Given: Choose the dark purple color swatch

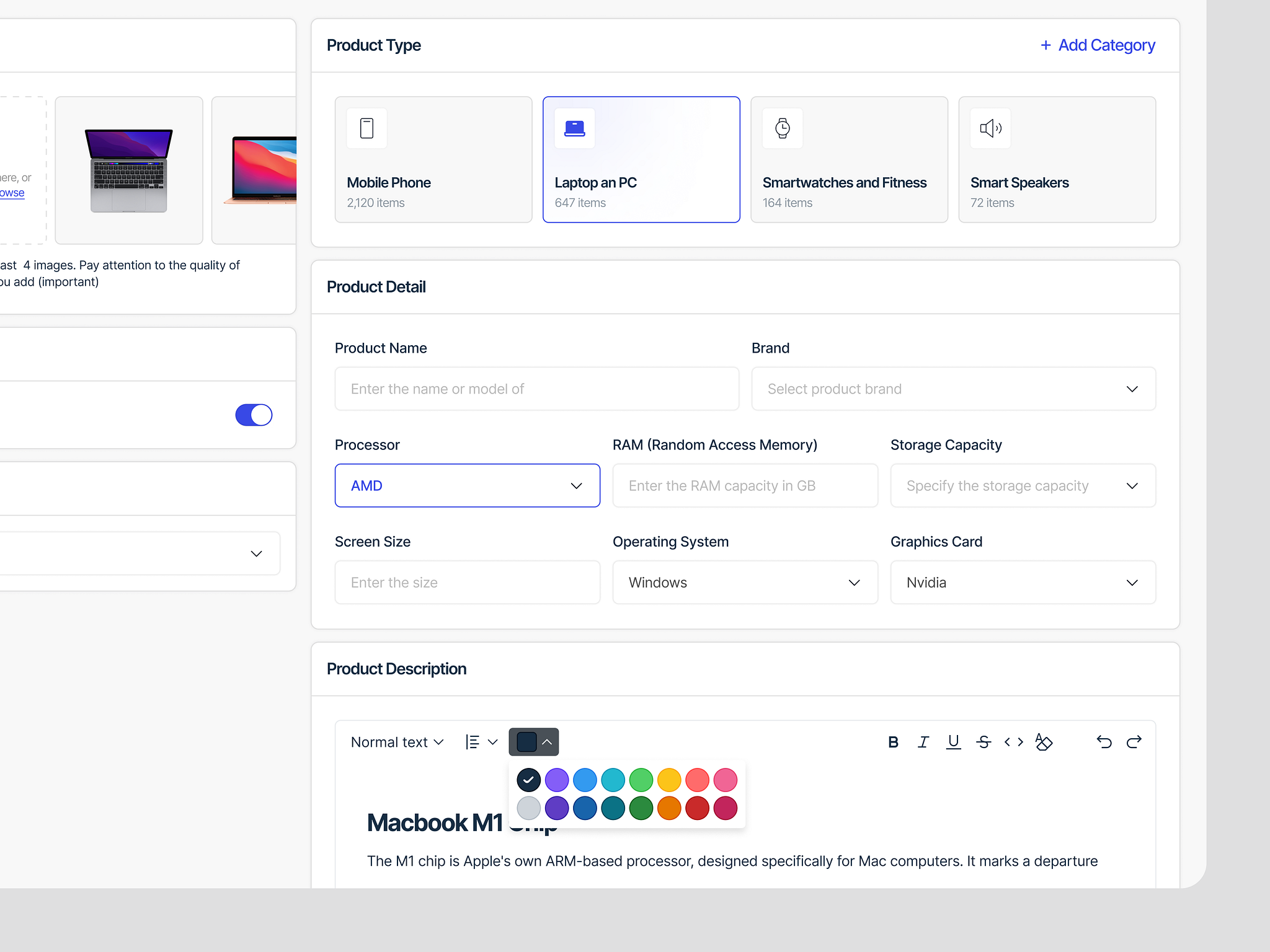Looking at the screenshot, I should [x=557, y=808].
